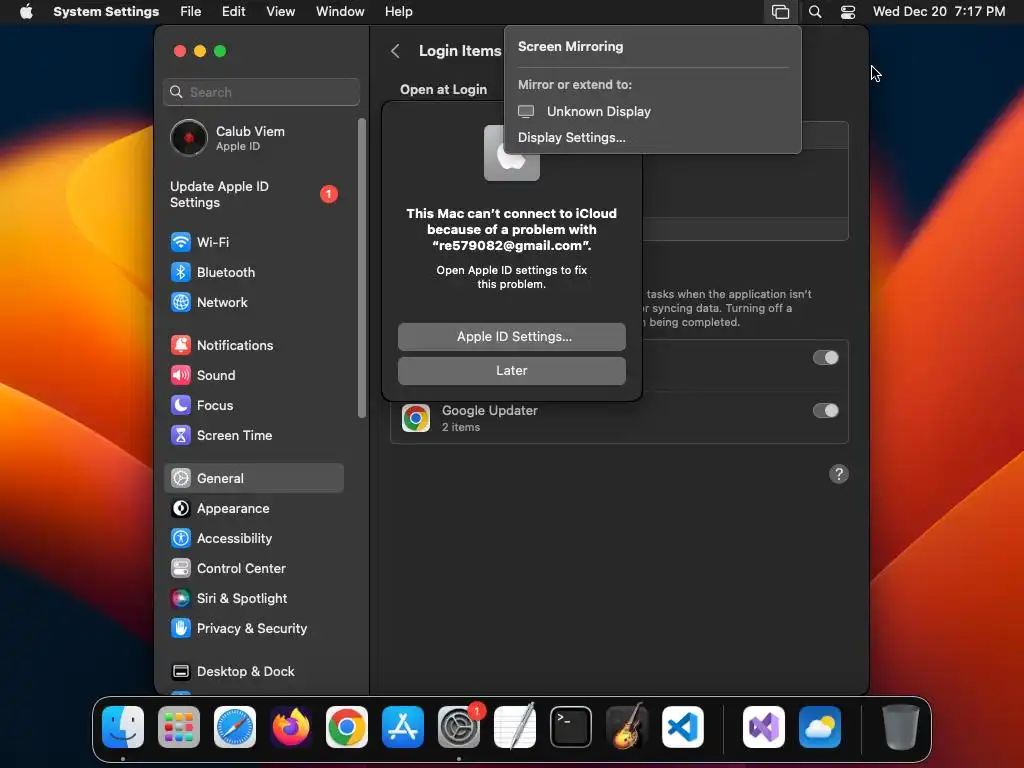Launch Google Chrome from the Dock

coord(347,727)
